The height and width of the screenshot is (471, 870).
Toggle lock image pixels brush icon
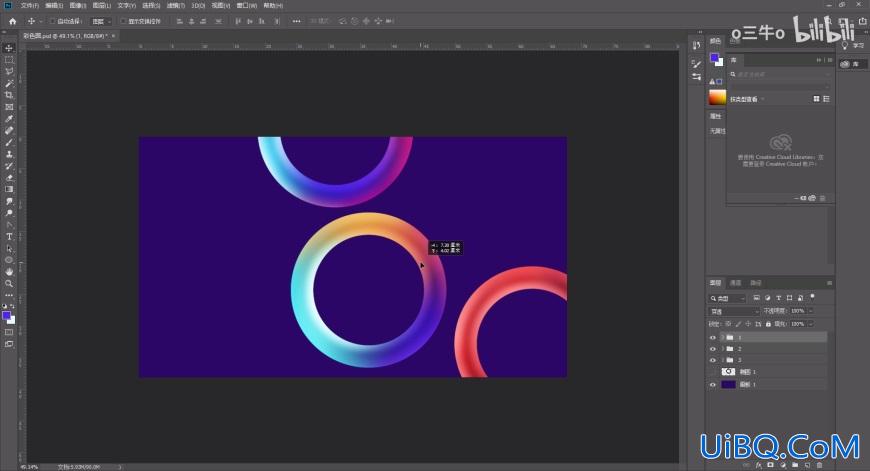(x=738, y=324)
